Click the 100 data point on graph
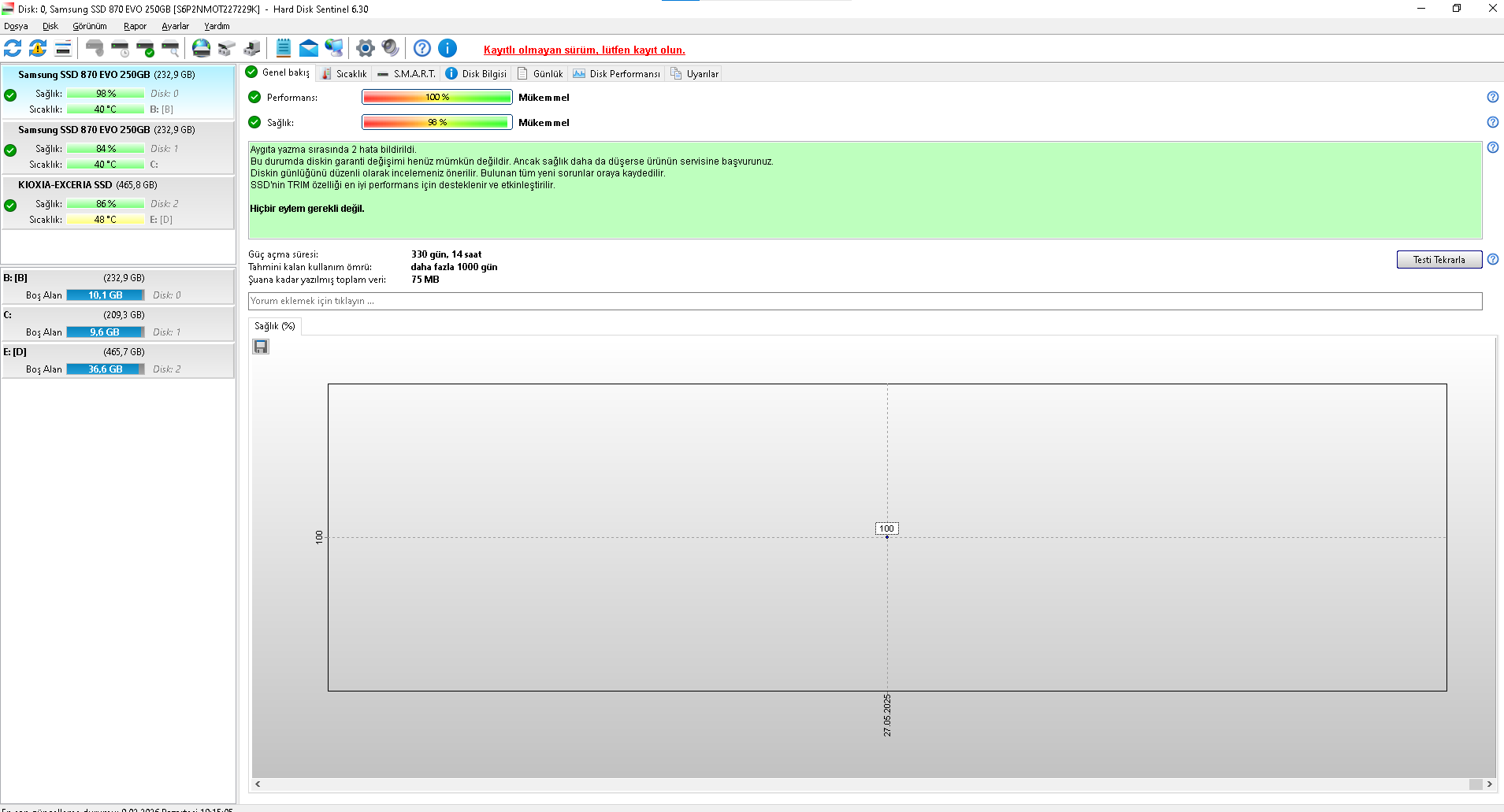This screenshot has width=1504, height=812. (x=887, y=536)
